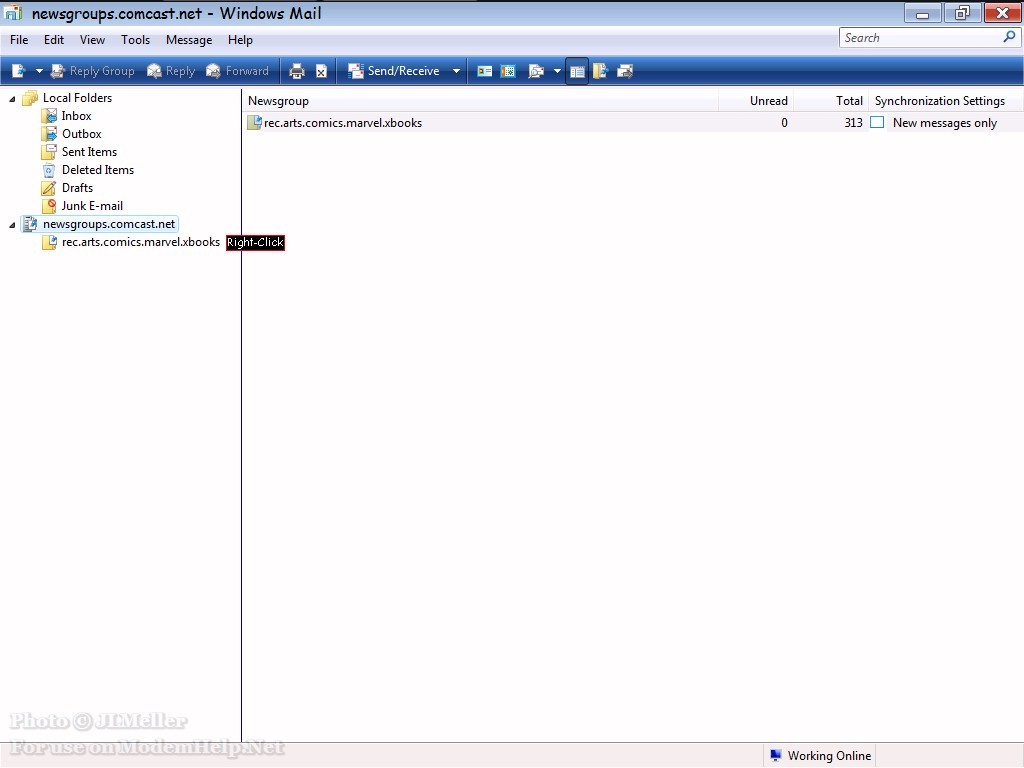Click the Working Online status indicator
This screenshot has width=1024, height=768.
[820, 756]
